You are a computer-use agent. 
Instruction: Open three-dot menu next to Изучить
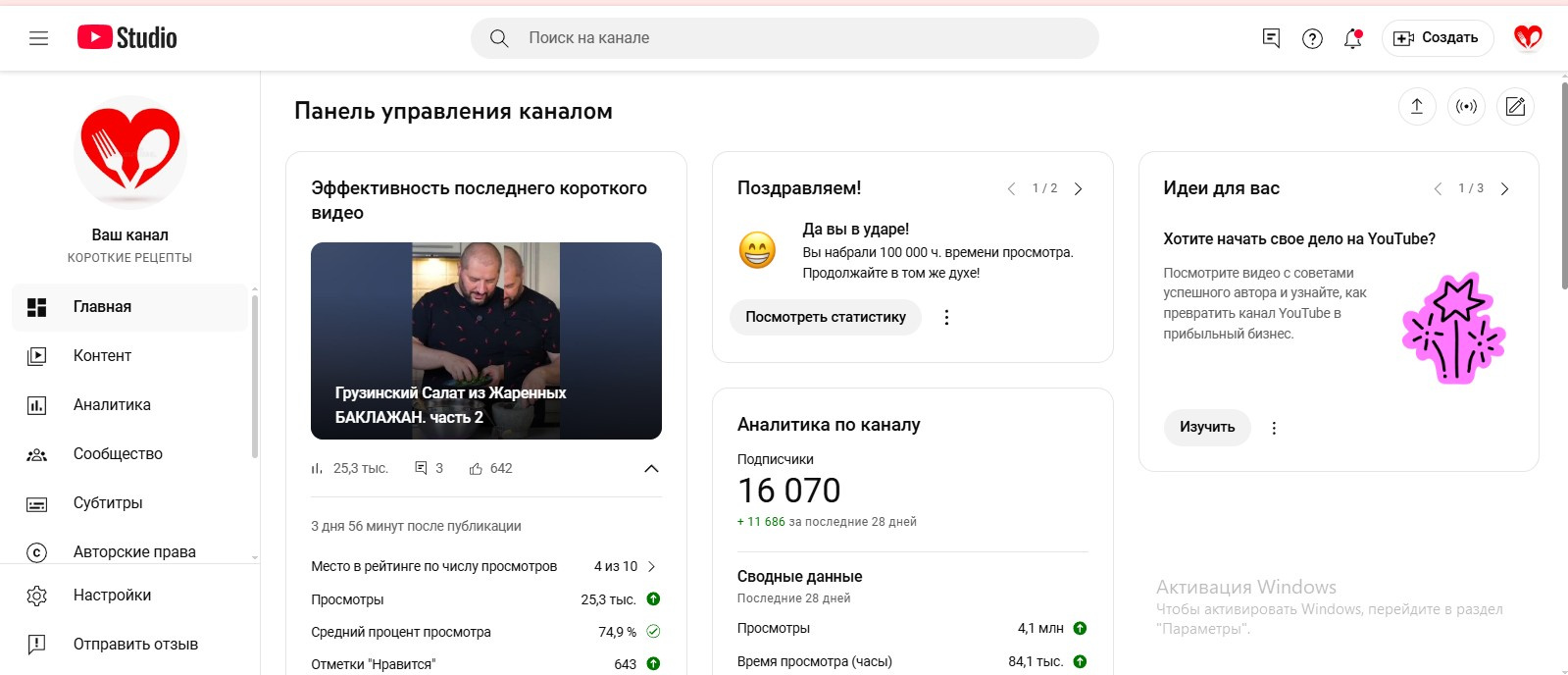point(1274,428)
